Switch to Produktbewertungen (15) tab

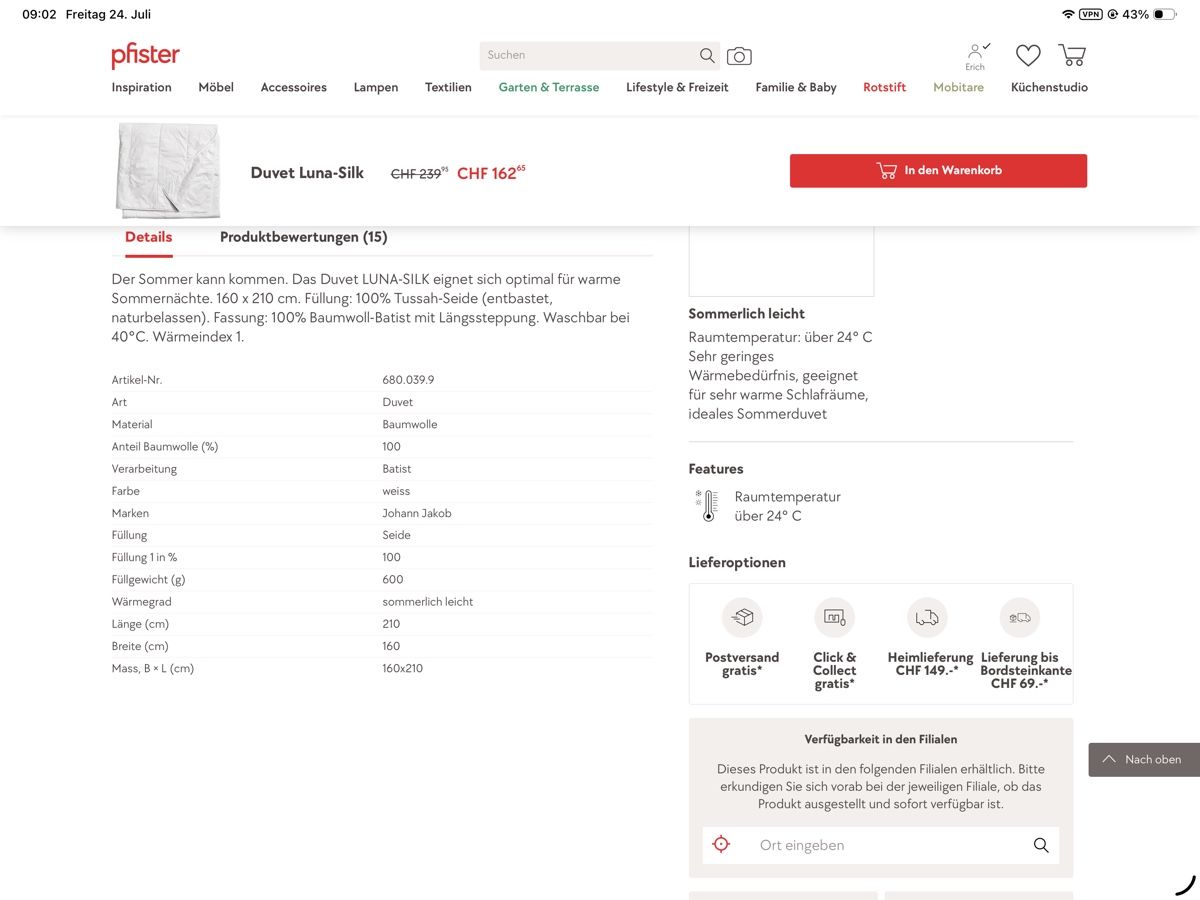[x=304, y=238]
